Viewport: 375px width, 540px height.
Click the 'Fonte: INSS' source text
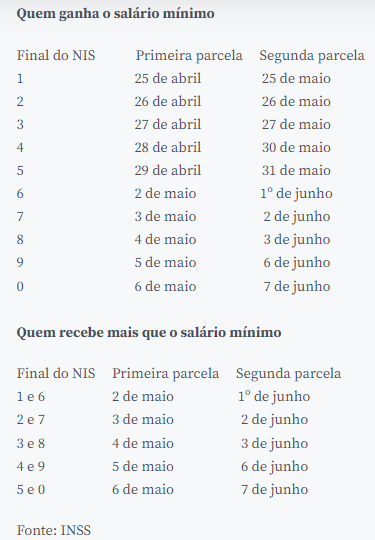click(x=54, y=530)
